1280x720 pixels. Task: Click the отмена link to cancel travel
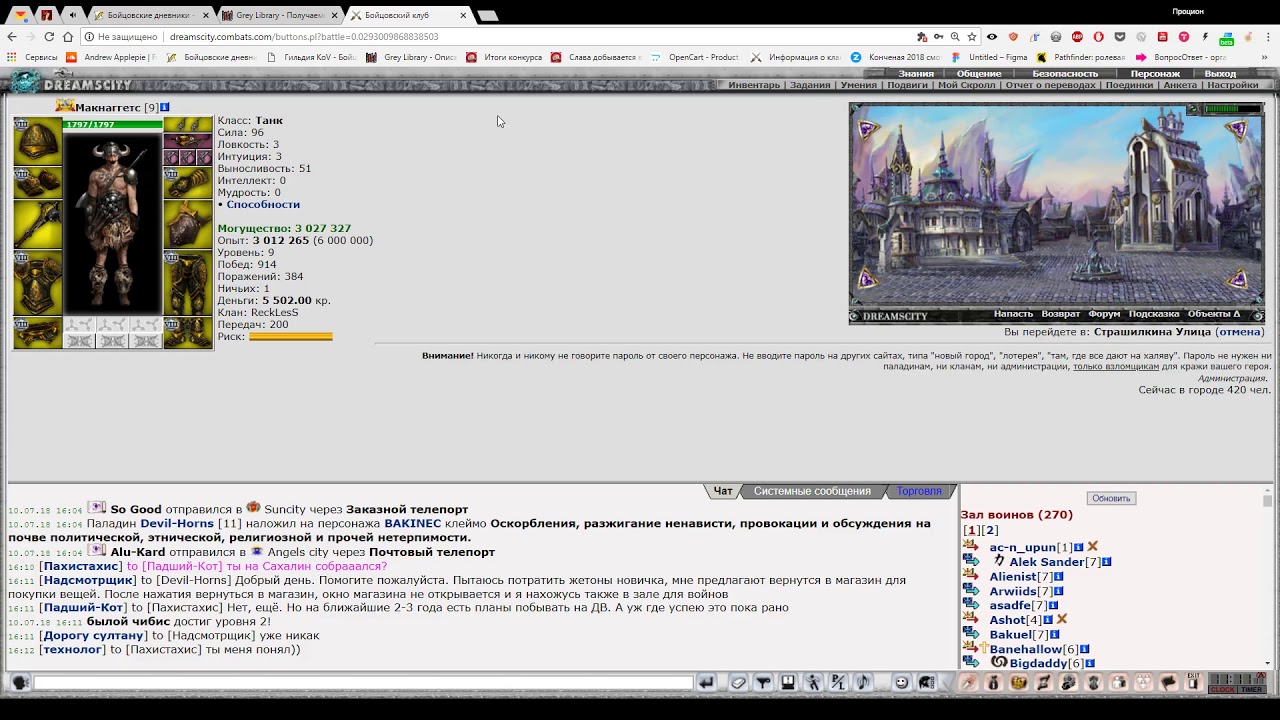(x=1240, y=332)
